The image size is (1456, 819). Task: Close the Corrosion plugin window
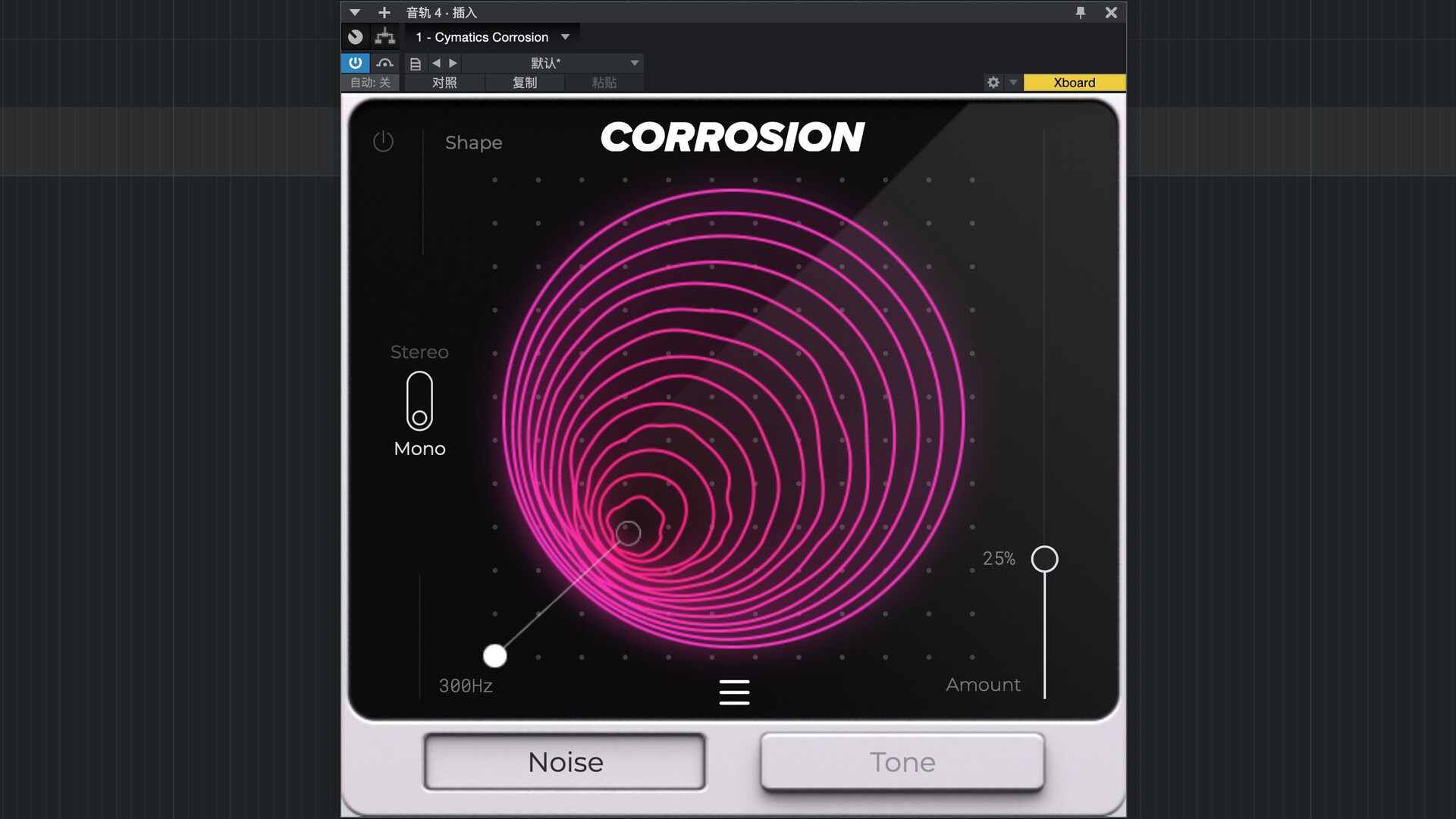[x=1111, y=12]
